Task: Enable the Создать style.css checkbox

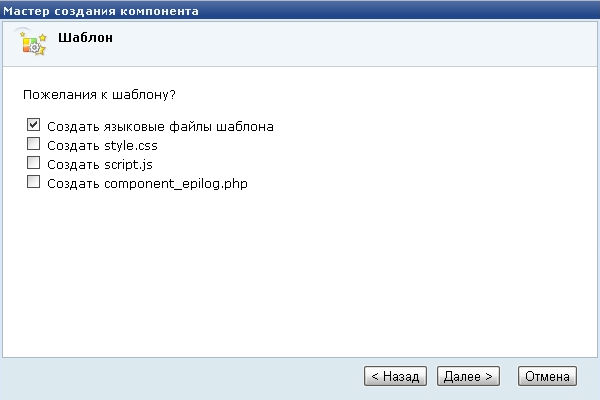Action: pos(33,145)
